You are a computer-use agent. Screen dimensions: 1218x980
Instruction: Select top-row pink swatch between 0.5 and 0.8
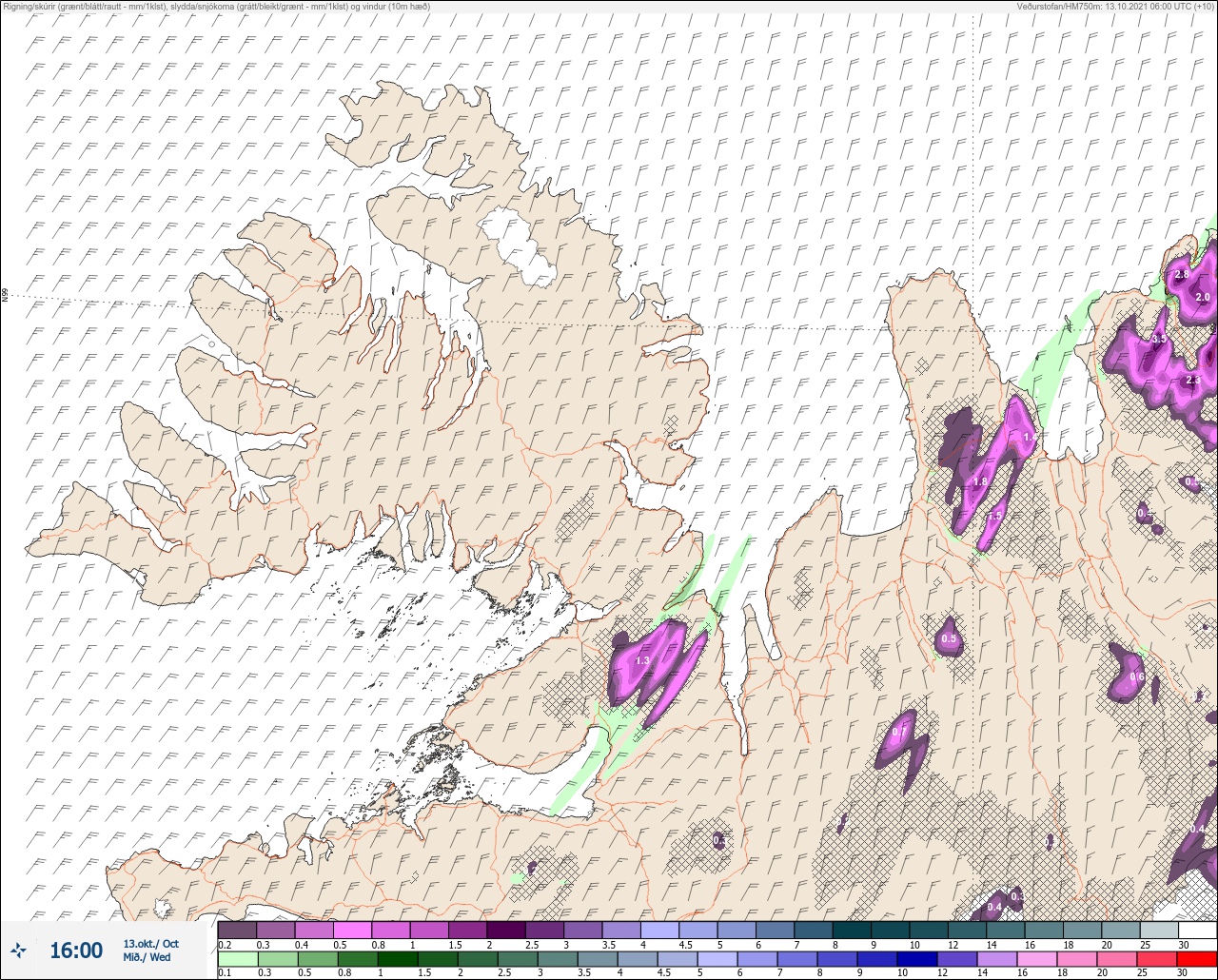(352, 930)
